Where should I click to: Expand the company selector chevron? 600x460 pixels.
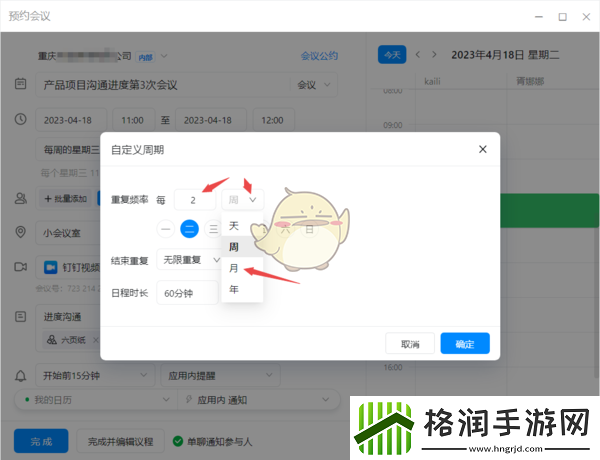click(164, 56)
